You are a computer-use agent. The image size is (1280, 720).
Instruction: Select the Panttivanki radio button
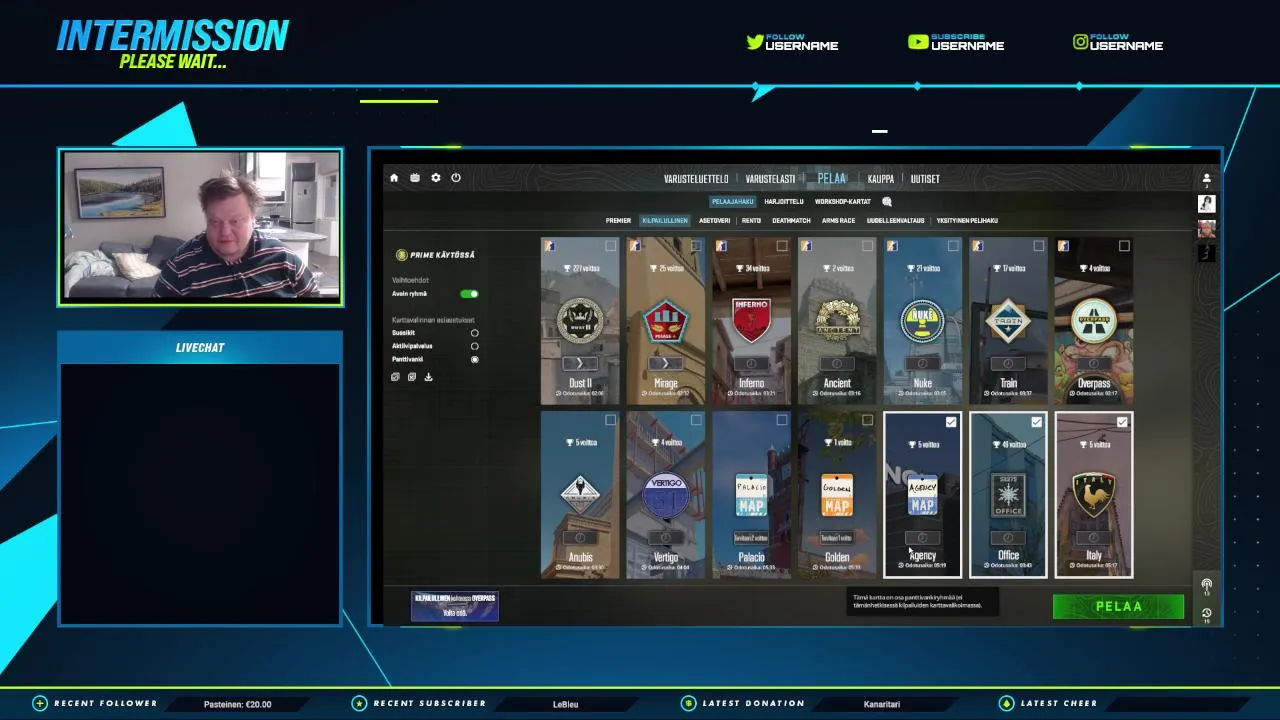click(x=474, y=359)
